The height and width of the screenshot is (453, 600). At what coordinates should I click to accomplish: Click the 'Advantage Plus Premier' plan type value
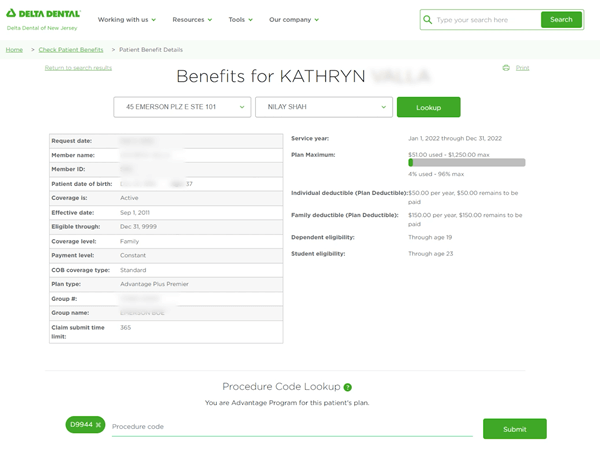(154, 284)
